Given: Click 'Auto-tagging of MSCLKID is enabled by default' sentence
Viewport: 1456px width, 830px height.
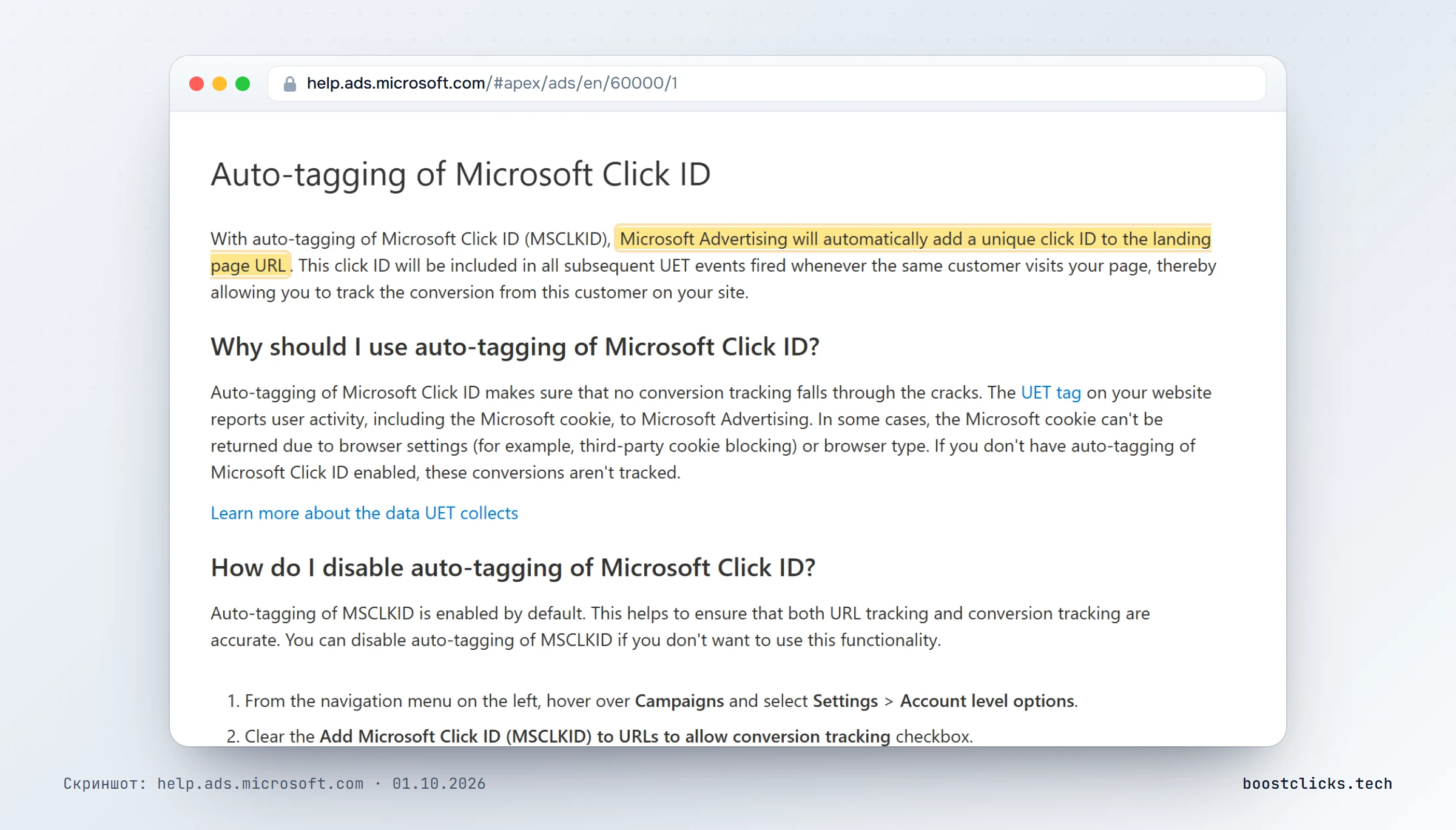Looking at the screenshot, I should tap(398, 613).
